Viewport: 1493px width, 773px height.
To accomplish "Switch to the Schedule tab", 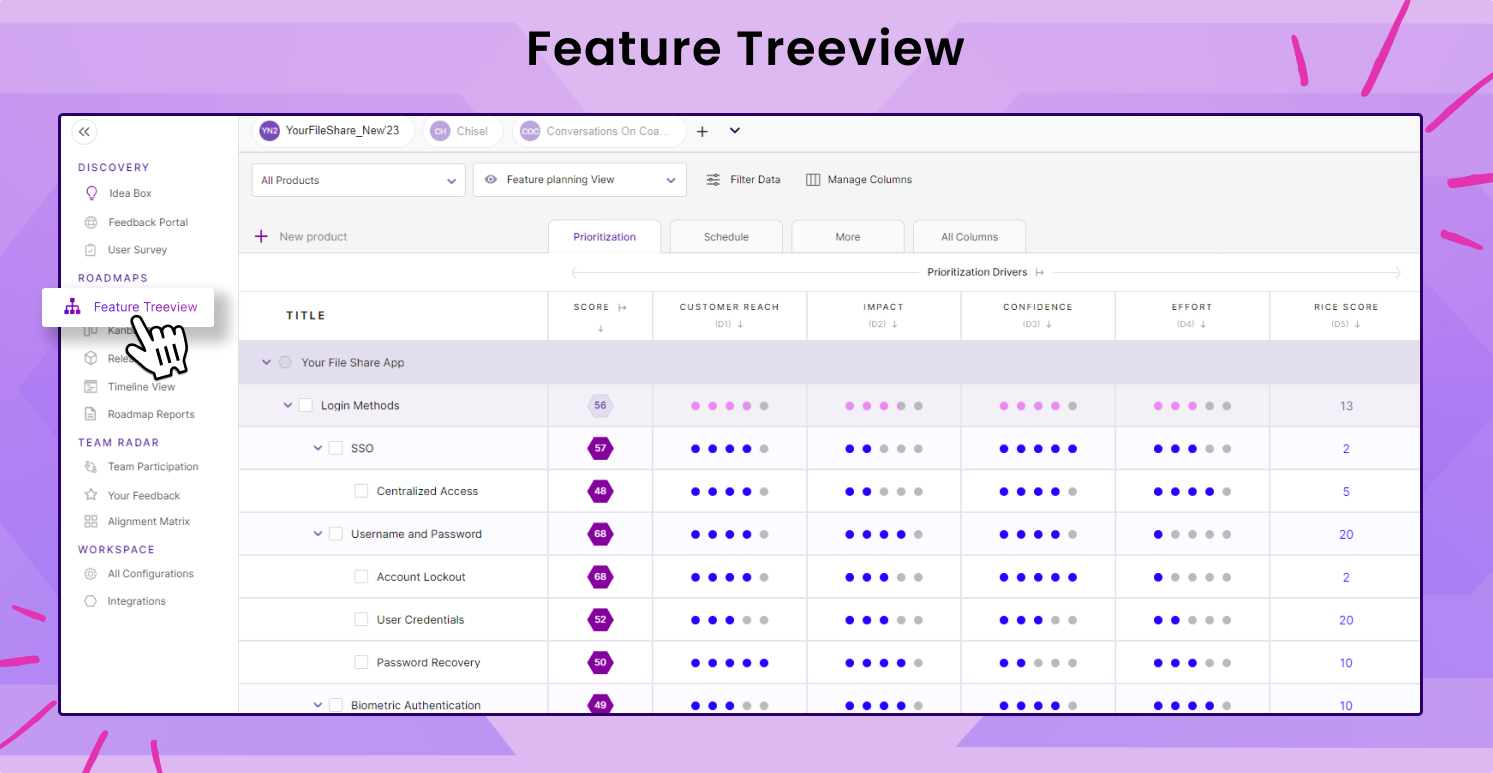I will pos(726,237).
